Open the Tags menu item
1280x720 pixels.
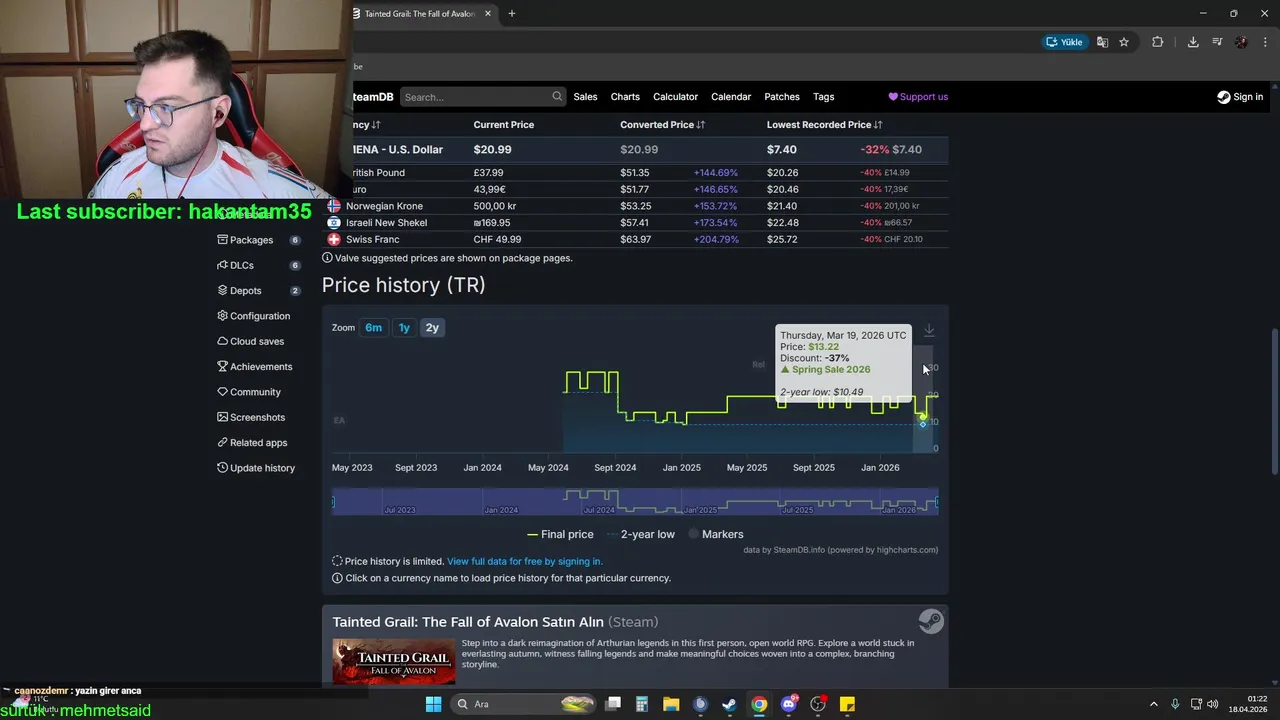coord(824,97)
